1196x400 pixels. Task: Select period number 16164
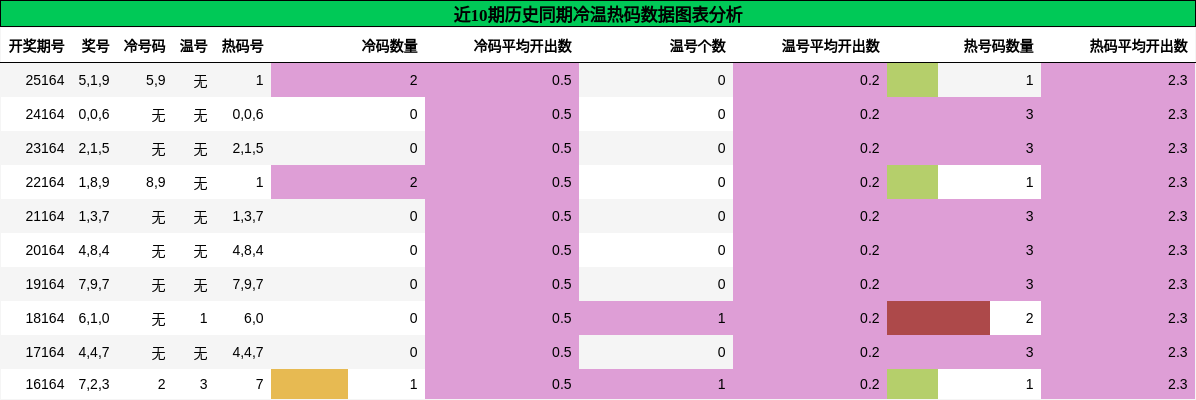(45, 384)
